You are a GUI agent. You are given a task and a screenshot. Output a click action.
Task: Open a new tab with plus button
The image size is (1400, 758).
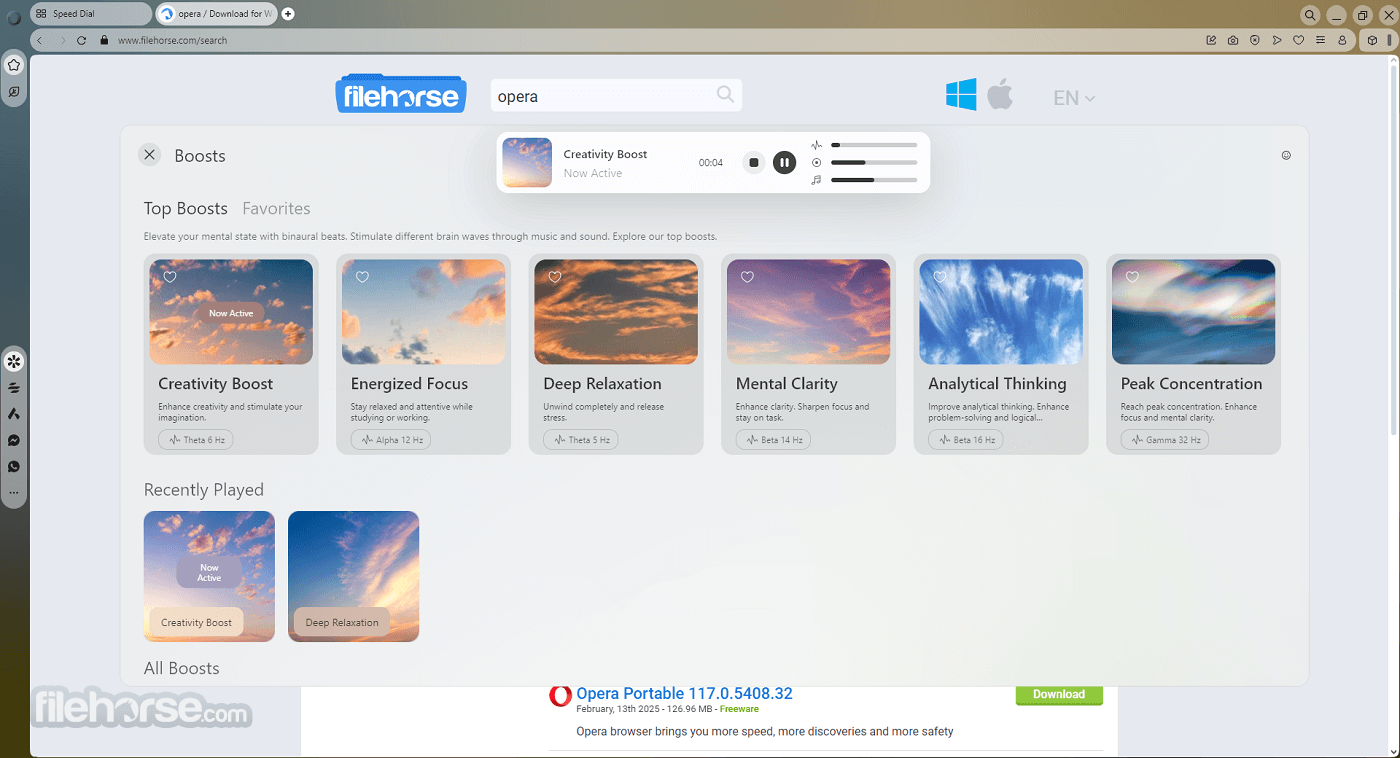[288, 14]
